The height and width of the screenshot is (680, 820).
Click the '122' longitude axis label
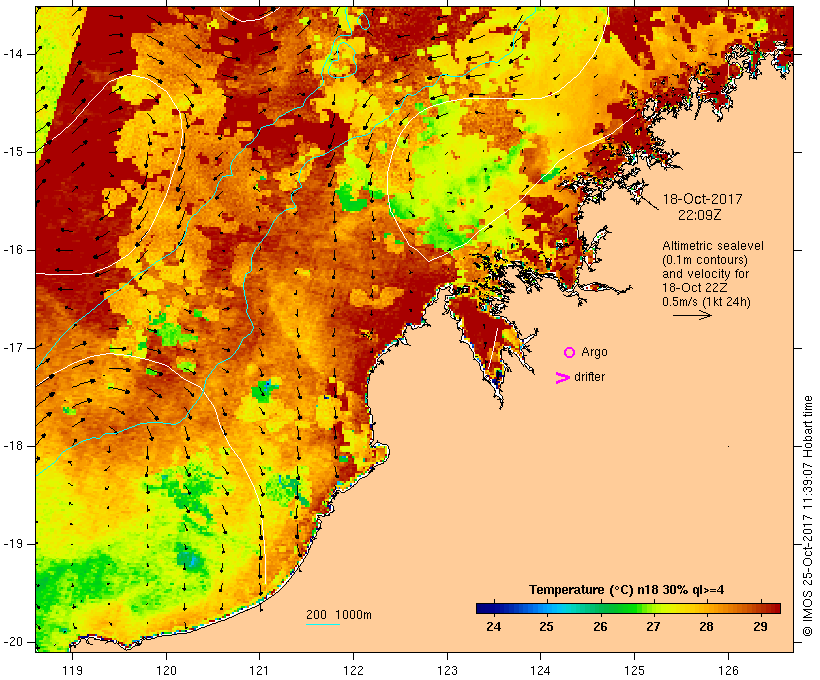[x=354, y=671]
